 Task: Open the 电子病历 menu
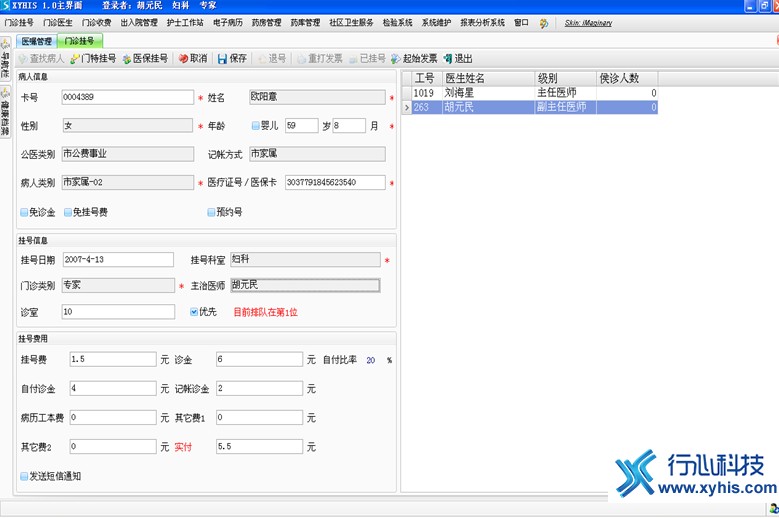pos(228,23)
